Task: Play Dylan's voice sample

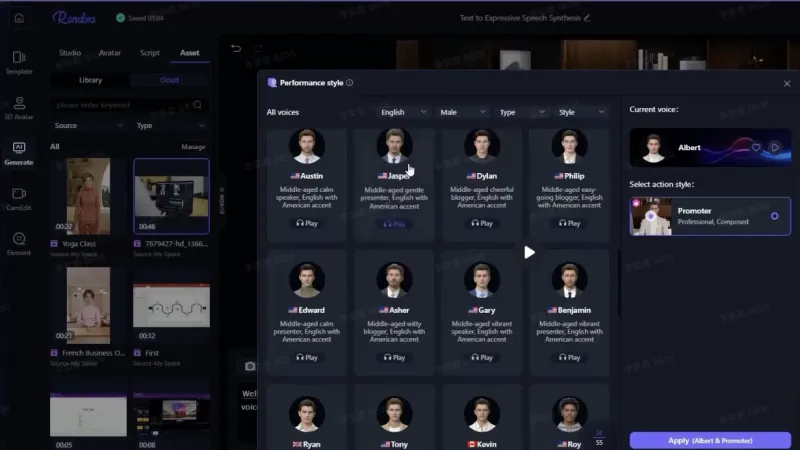Action: pos(482,223)
